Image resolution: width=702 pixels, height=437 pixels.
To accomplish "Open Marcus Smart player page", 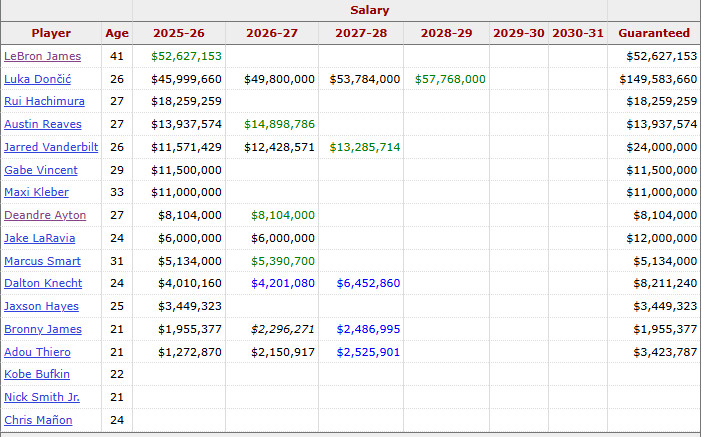I will point(43,261).
